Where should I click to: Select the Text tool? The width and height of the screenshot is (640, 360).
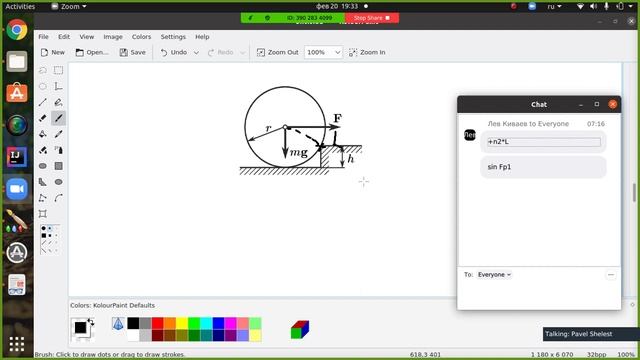[58, 86]
